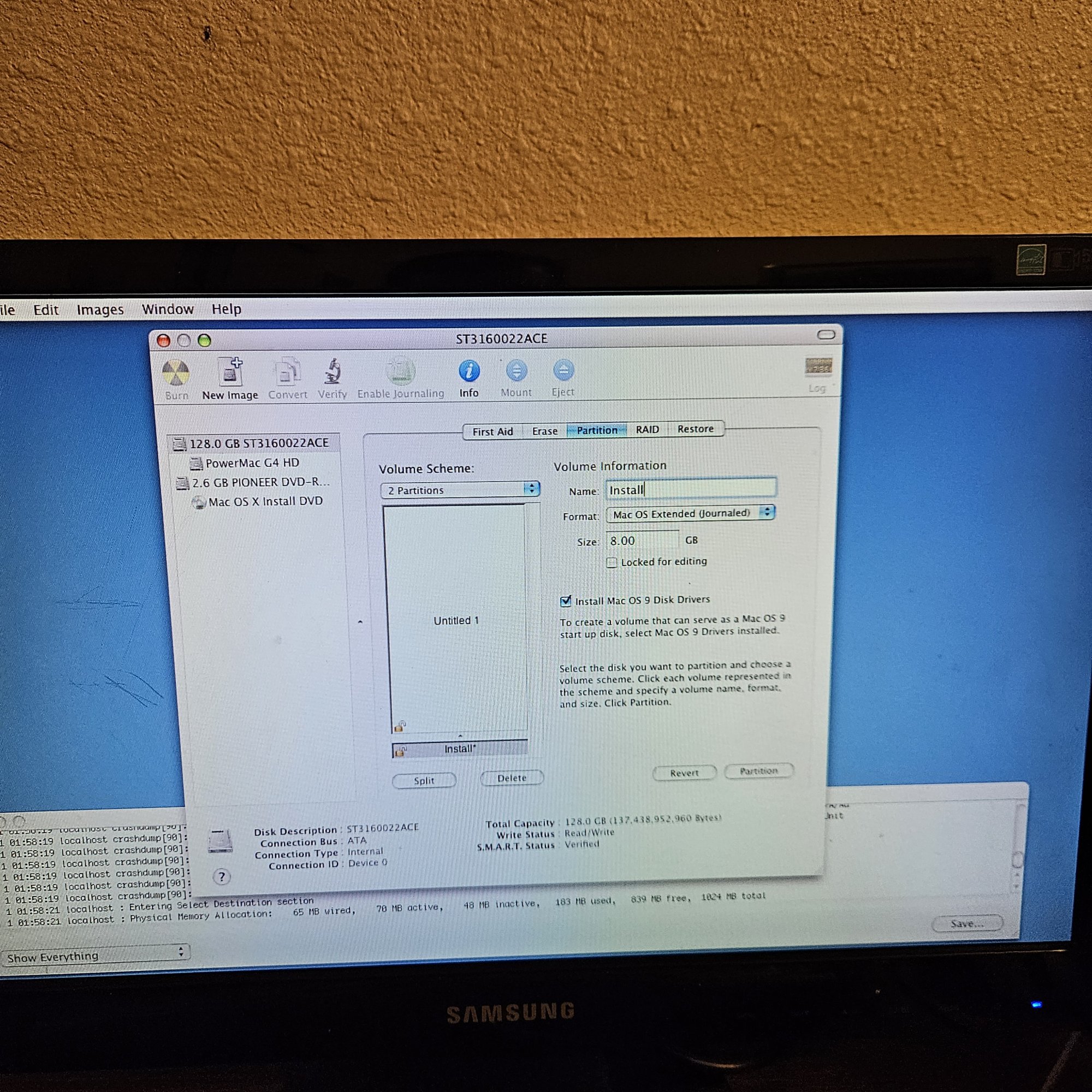Switch to the First Aid tab

pos(492,432)
